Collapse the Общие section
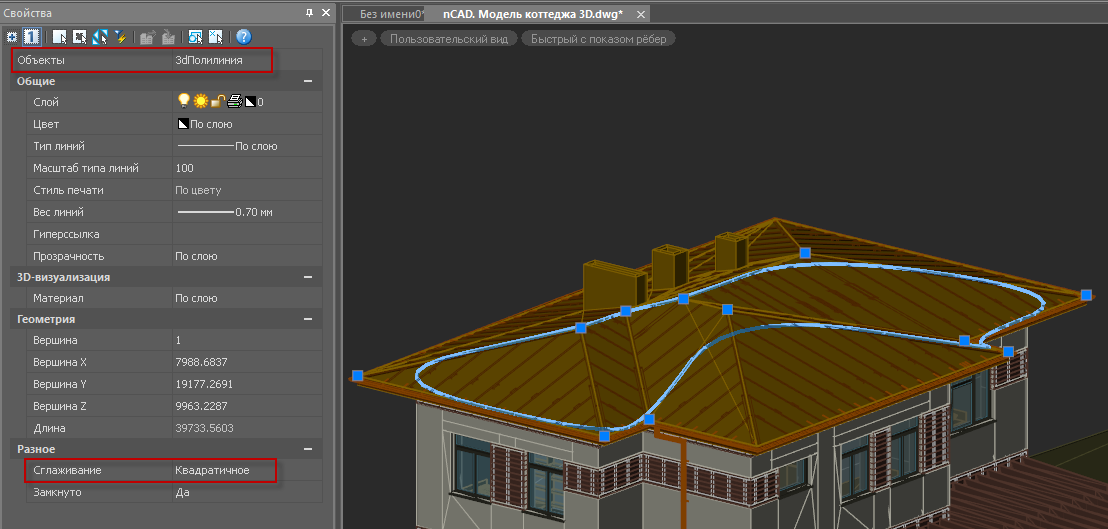This screenshot has width=1108, height=529. pos(308,81)
